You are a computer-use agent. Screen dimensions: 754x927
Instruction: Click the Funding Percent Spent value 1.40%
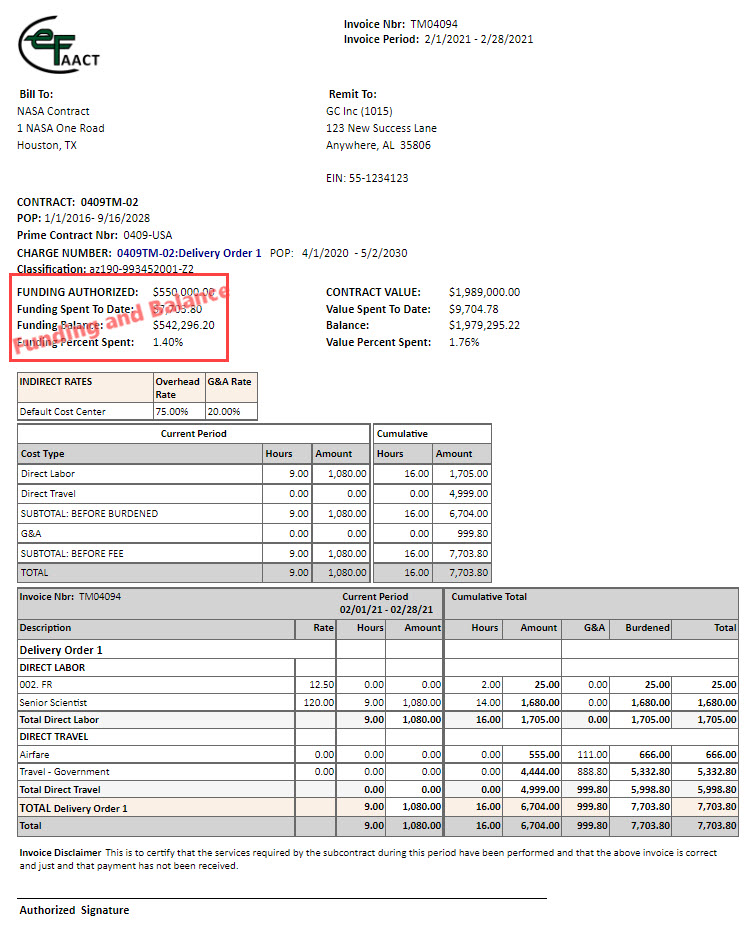pos(167,342)
